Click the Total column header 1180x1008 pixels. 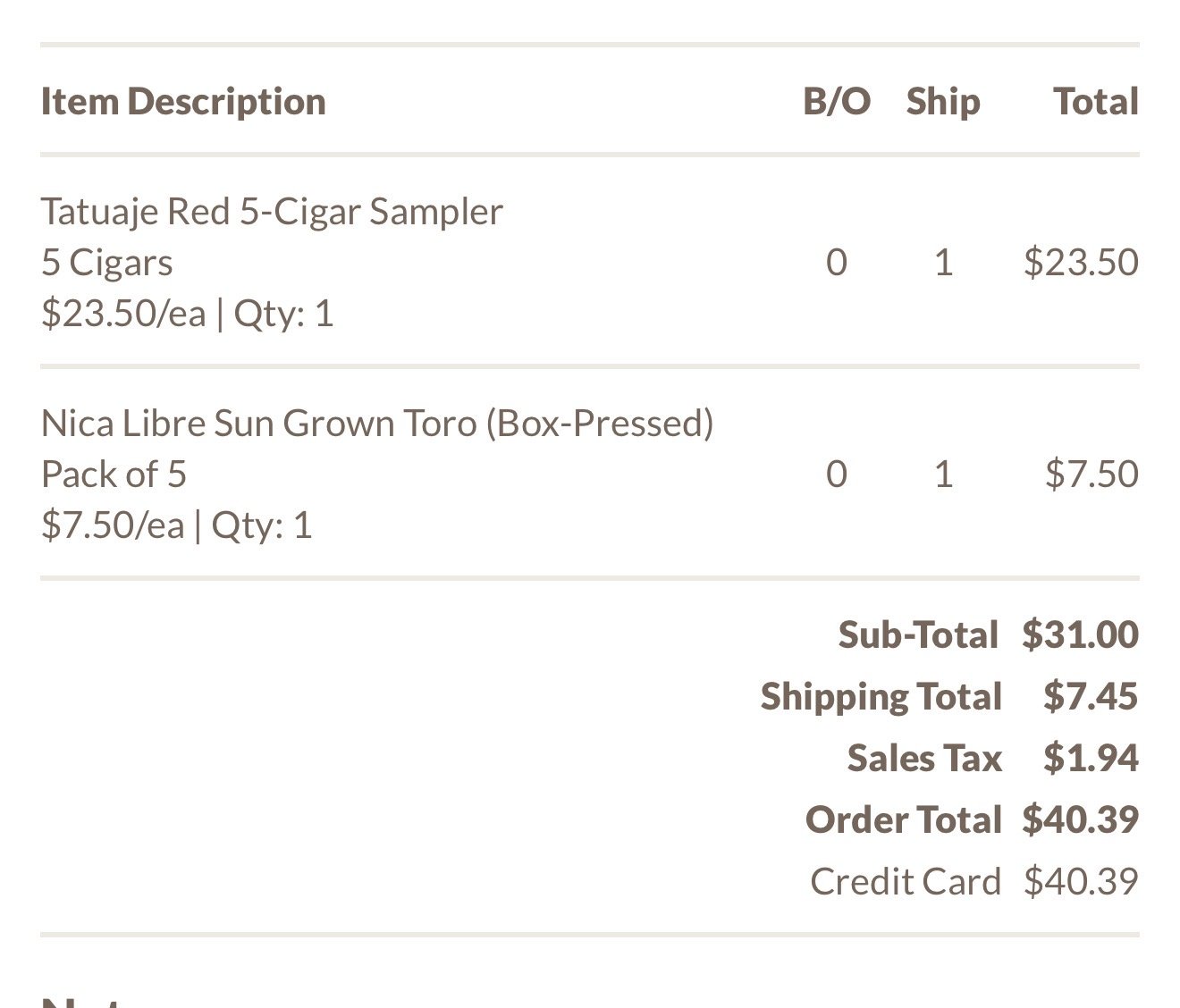pos(1096,102)
